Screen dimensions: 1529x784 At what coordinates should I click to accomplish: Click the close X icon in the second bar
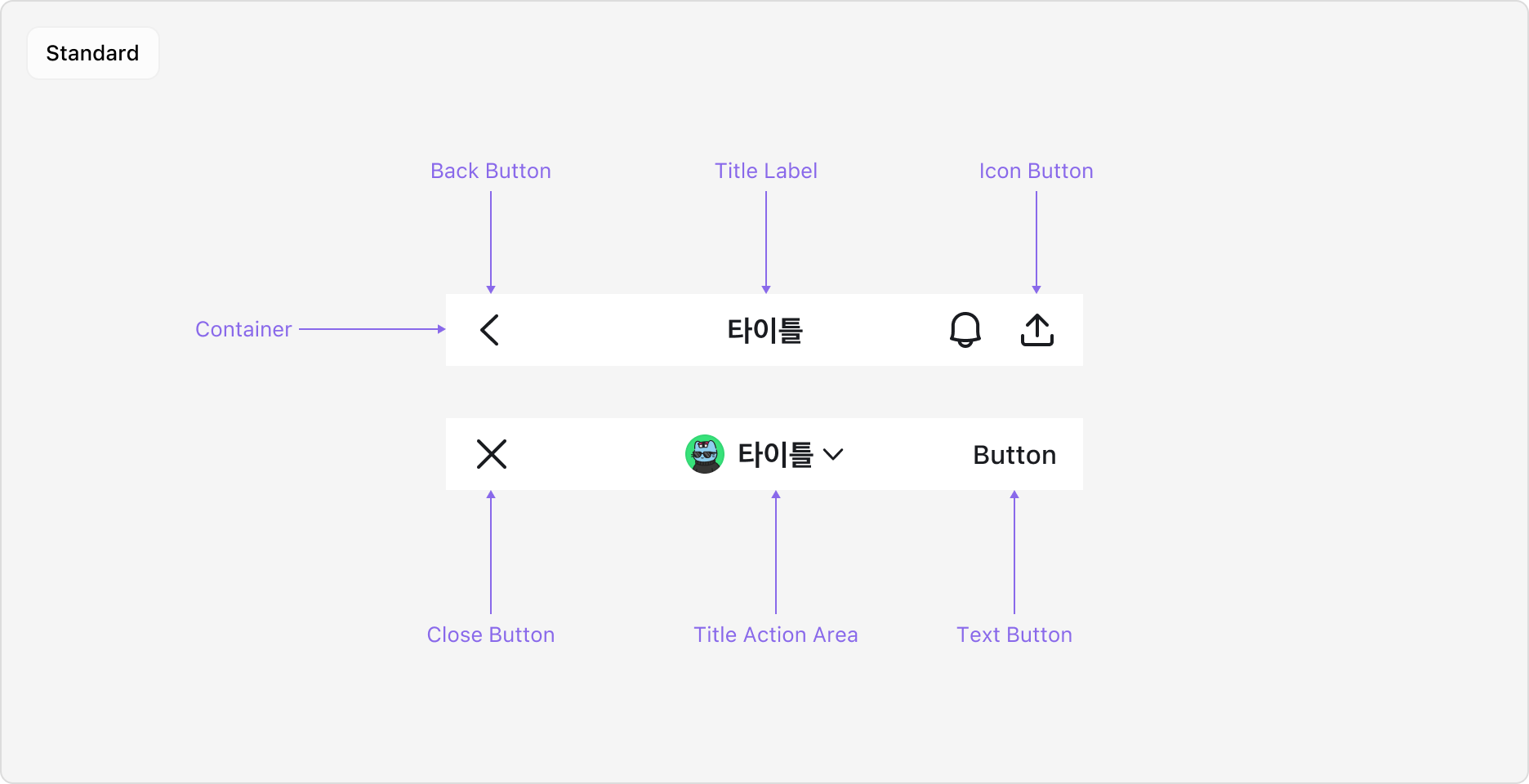tap(491, 454)
